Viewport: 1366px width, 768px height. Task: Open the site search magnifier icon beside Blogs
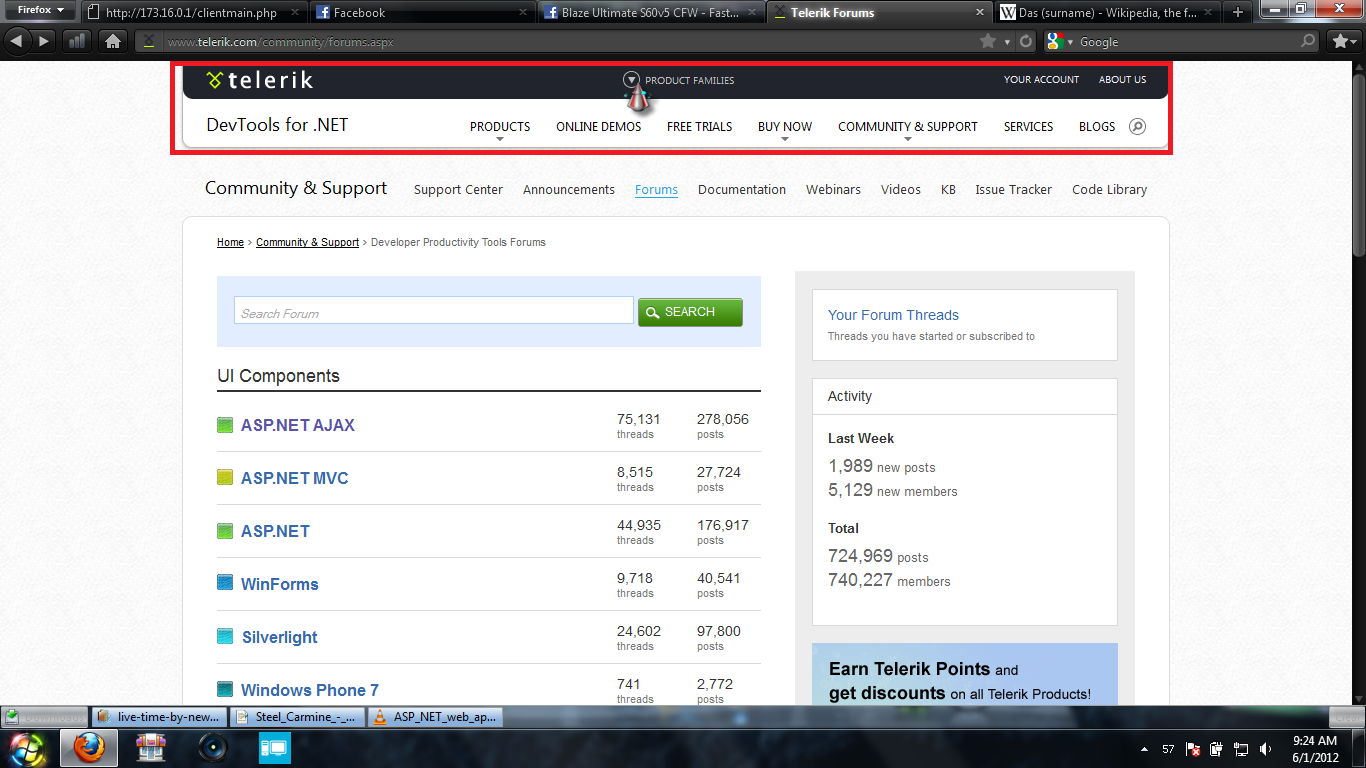1137,127
